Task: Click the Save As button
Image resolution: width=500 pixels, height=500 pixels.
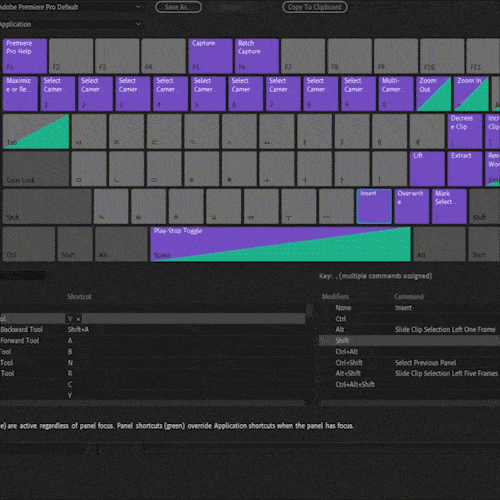Action: (178, 7)
